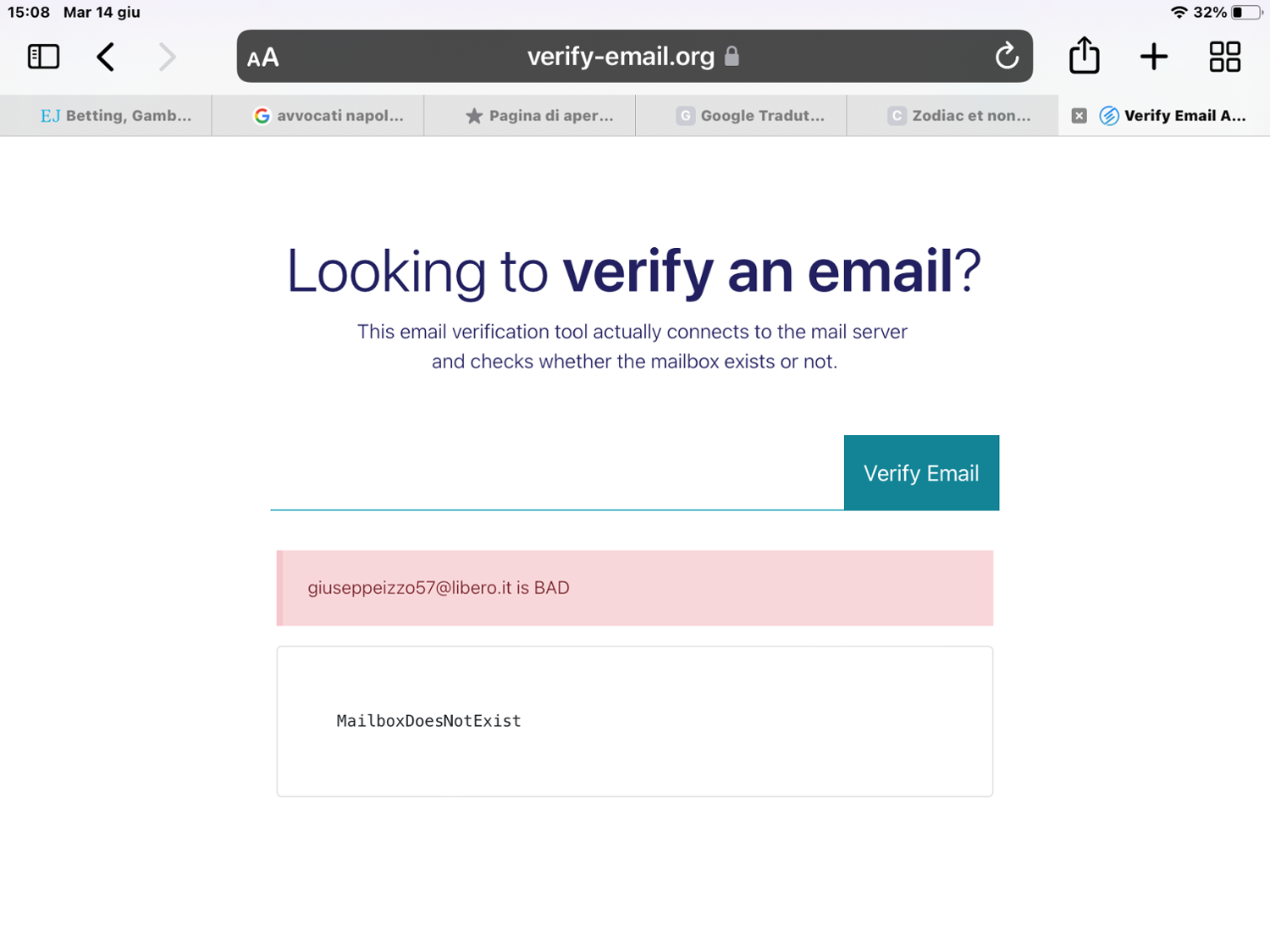Tap the verify-email.org address bar

point(621,57)
